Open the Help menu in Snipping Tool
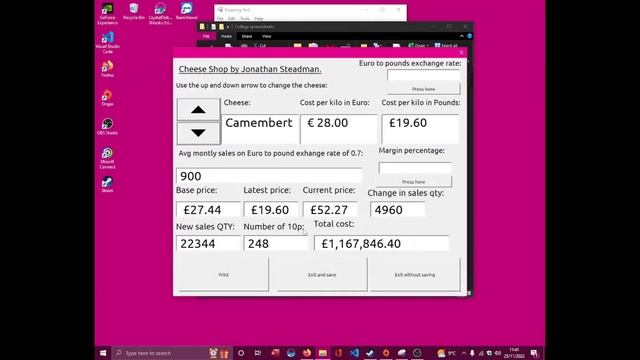The height and width of the screenshot is (360, 640). 259,19
